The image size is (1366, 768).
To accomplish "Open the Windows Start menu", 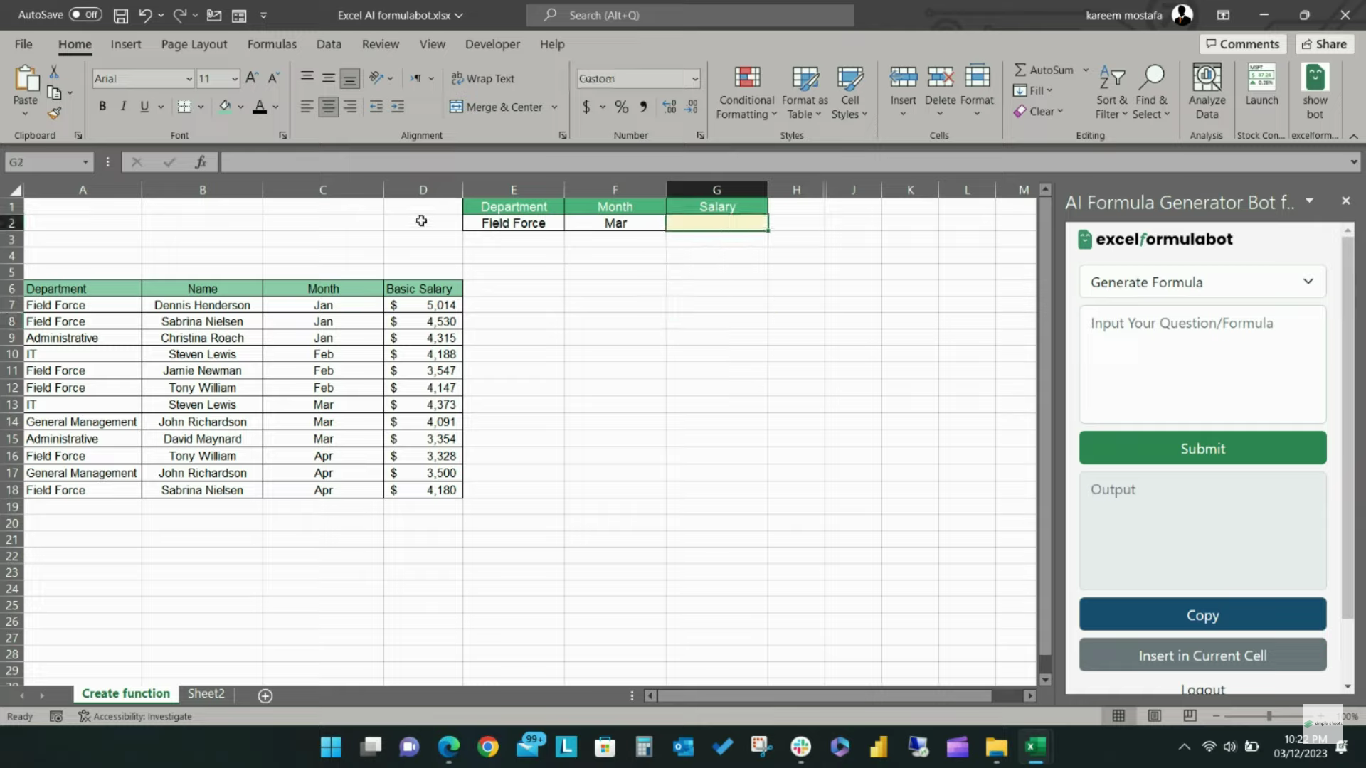I will (x=331, y=746).
